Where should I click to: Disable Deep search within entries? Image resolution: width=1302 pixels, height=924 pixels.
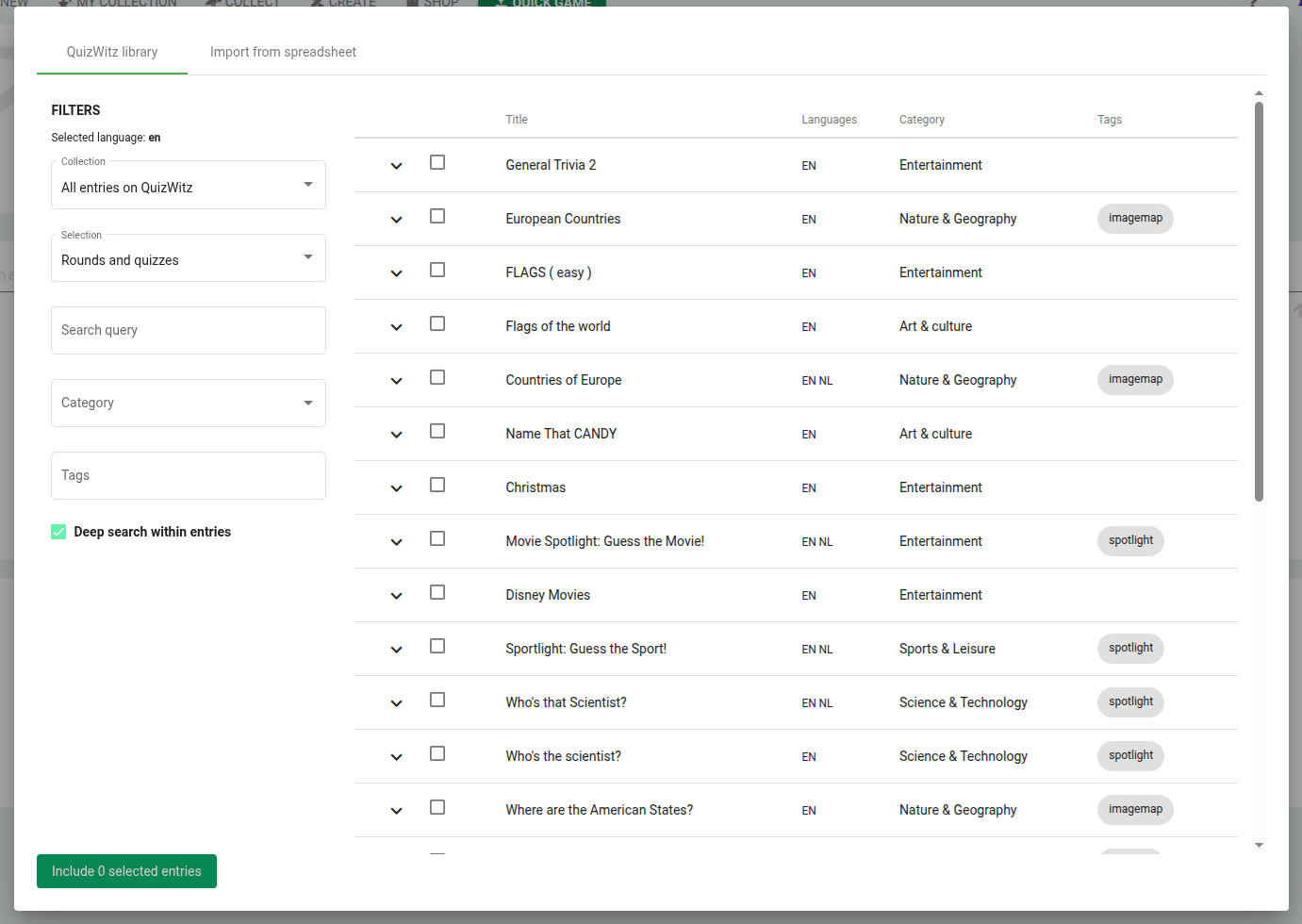pos(58,532)
